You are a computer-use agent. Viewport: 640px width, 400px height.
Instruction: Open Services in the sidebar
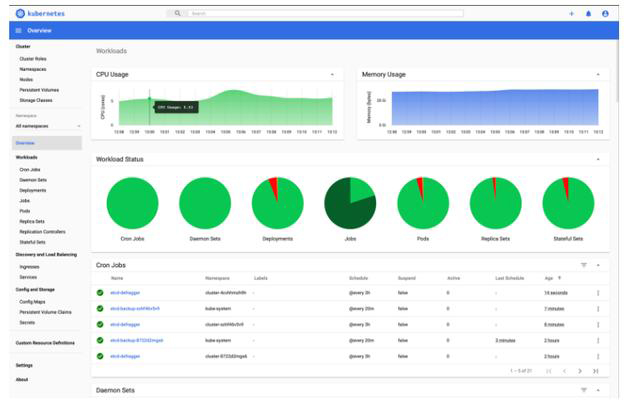click(x=28, y=277)
